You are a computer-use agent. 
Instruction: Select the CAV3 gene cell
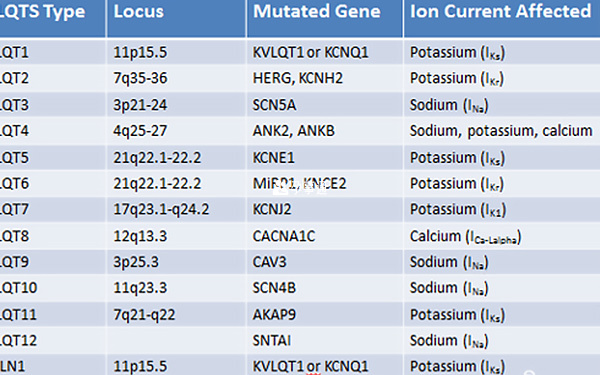click(324, 262)
